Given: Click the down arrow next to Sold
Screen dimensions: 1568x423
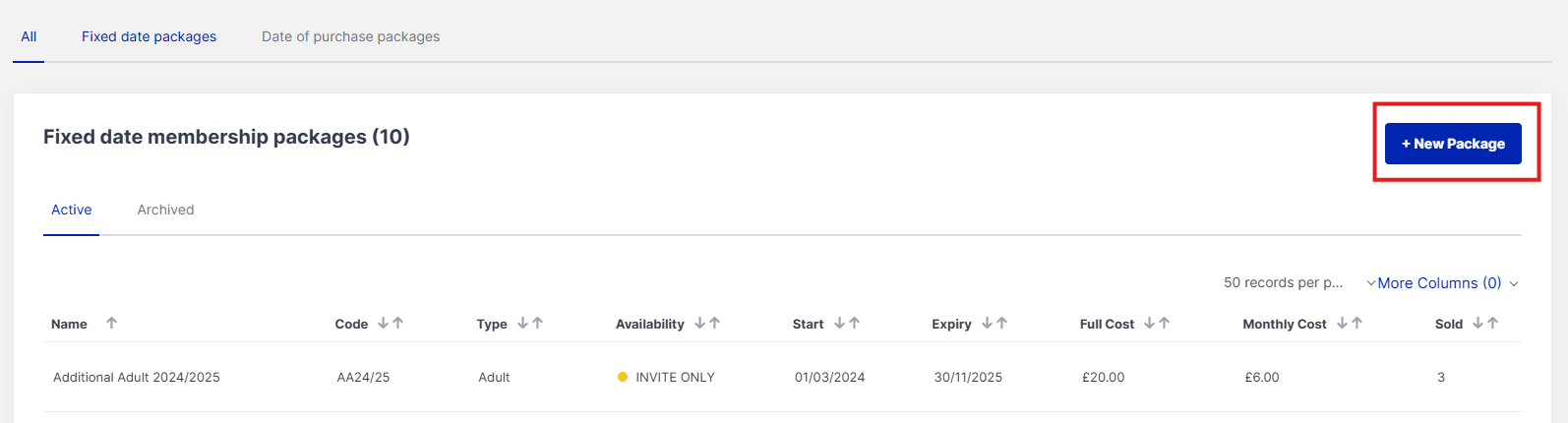Looking at the screenshot, I should (1478, 323).
